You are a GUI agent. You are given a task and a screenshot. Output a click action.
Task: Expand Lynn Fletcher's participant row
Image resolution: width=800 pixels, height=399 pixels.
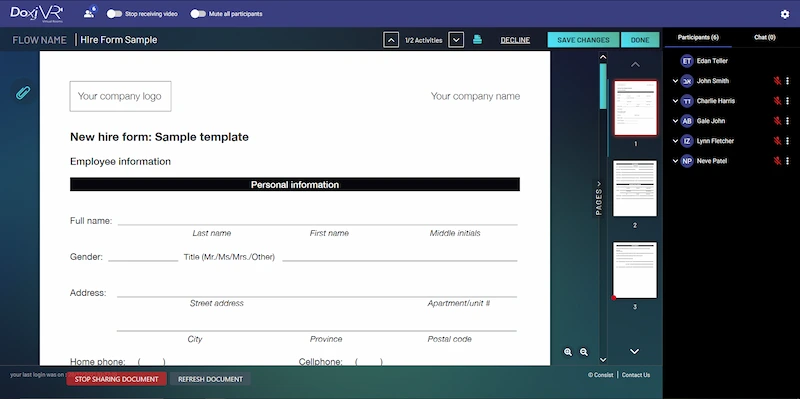coord(676,141)
